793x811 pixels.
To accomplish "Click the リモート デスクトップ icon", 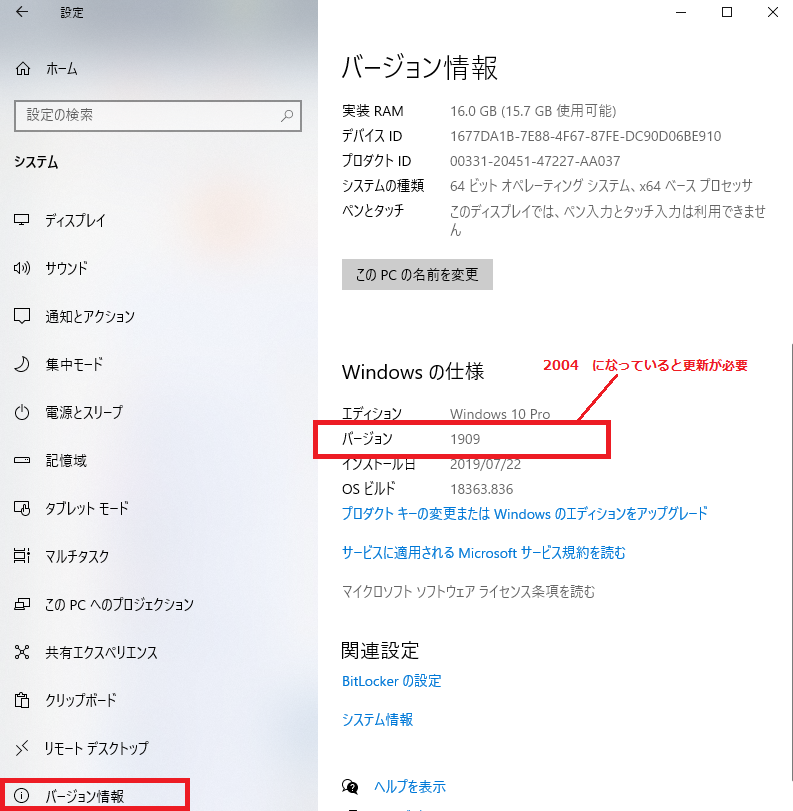I will [22, 748].
